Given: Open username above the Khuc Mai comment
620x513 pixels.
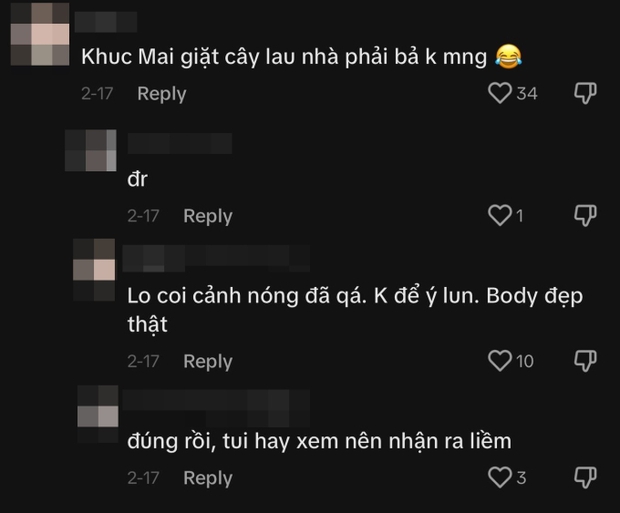Looking at the screenshot, I should [106, 22].
